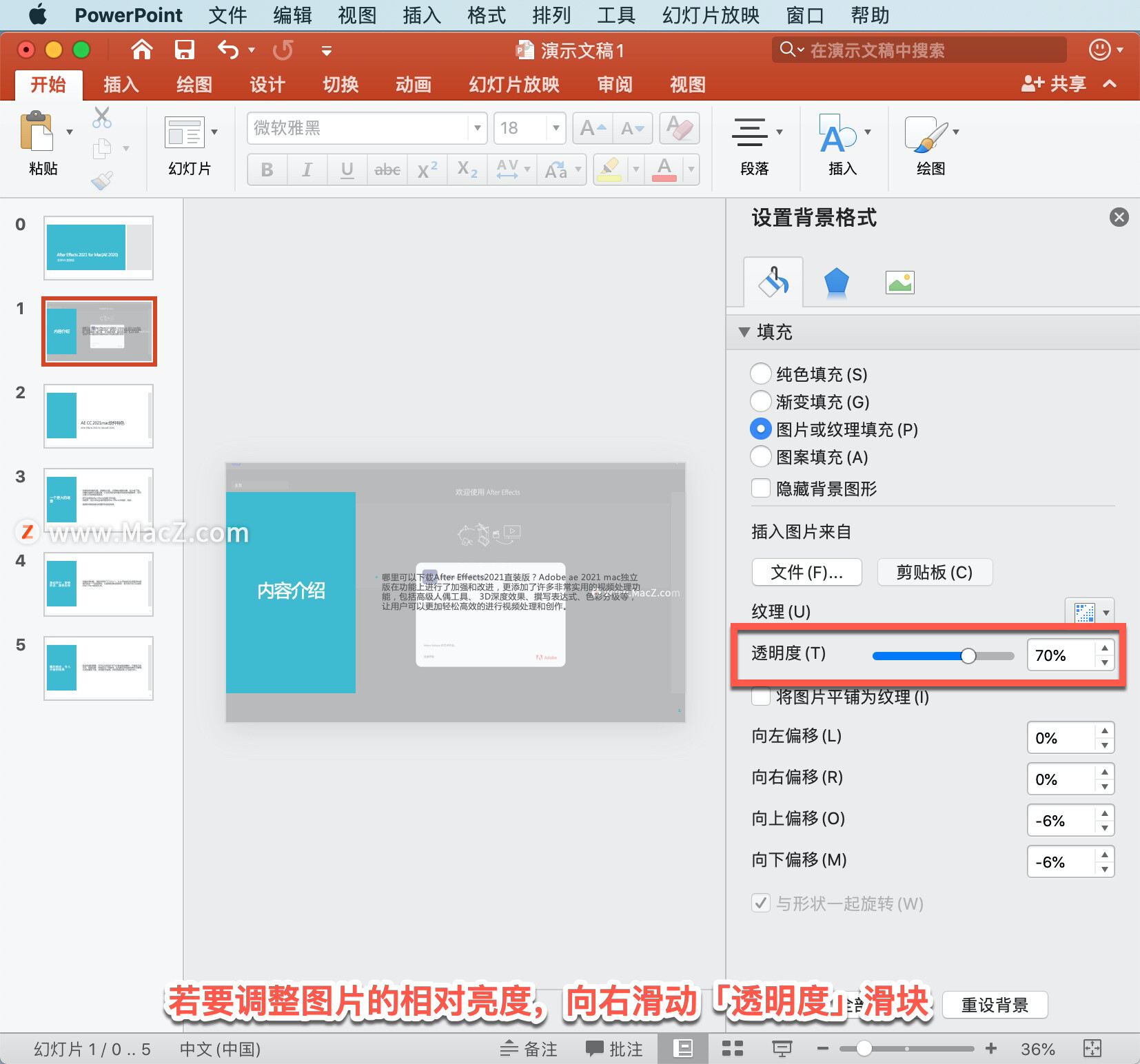Click Fit slide to window icon
The image size is (1140, 1064).
coord(1092,1048)
